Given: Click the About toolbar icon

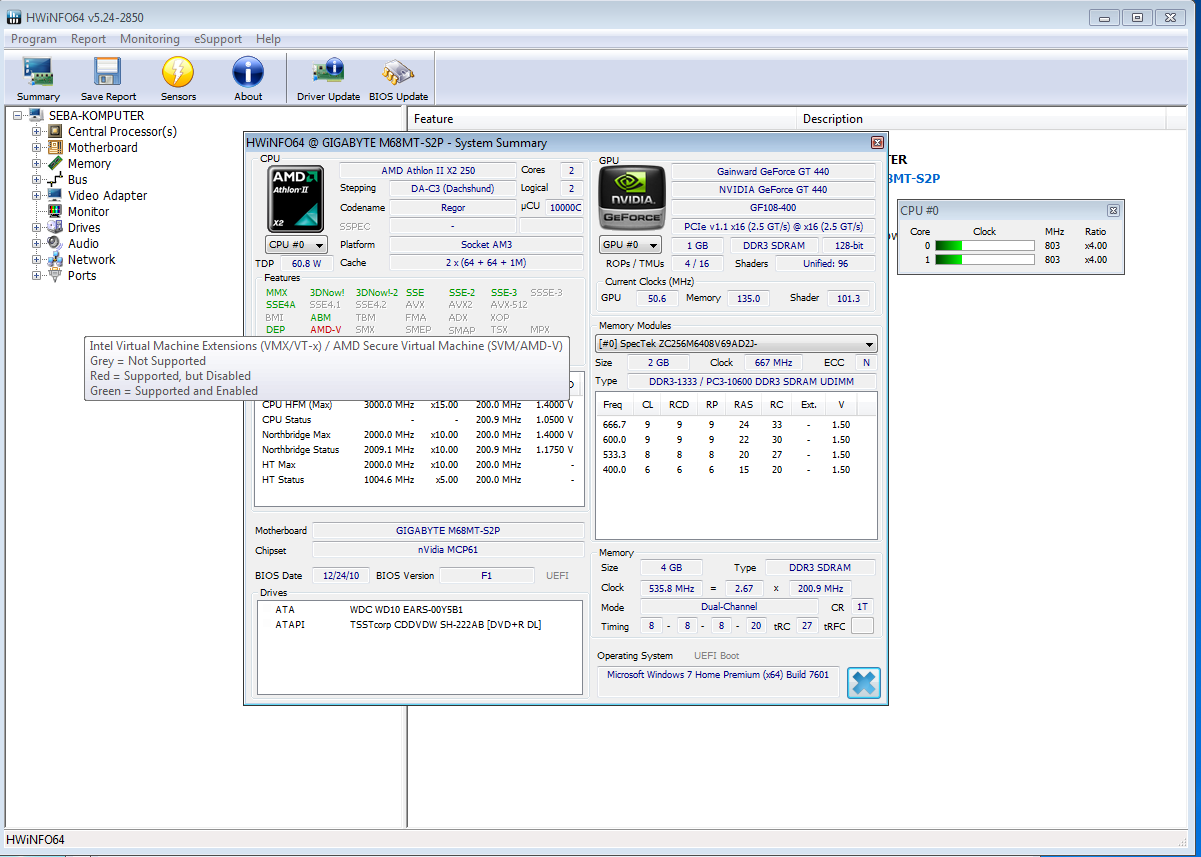Looking at the screenshot, I should [x=248, y=79].
